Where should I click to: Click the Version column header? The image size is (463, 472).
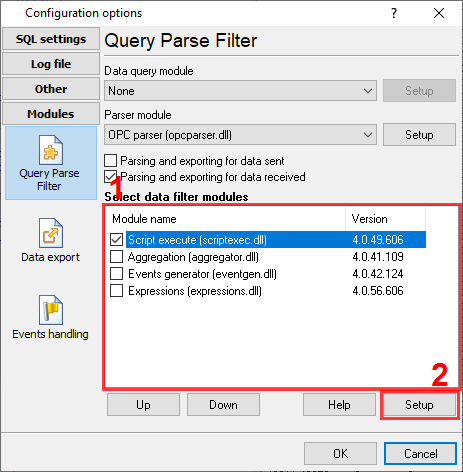(x=385, y=219)
